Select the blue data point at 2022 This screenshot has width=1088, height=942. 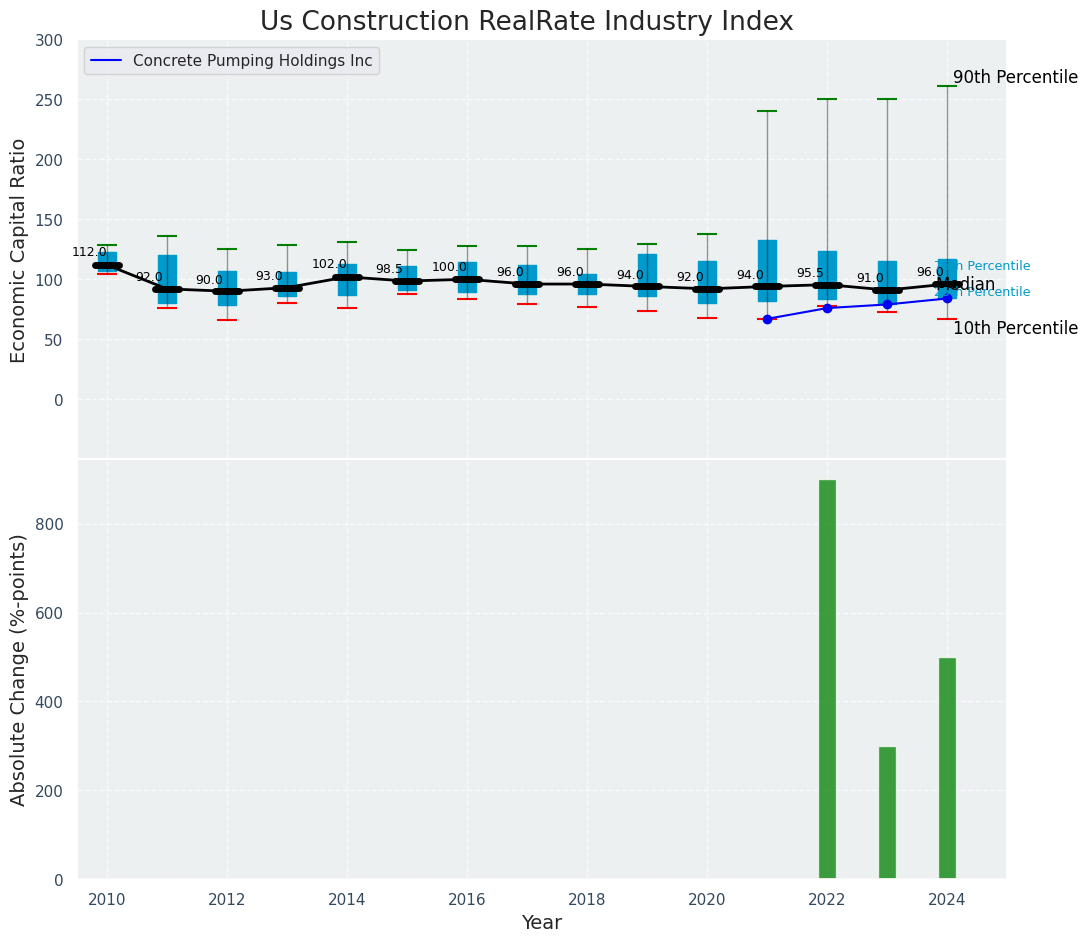[827, 308]
